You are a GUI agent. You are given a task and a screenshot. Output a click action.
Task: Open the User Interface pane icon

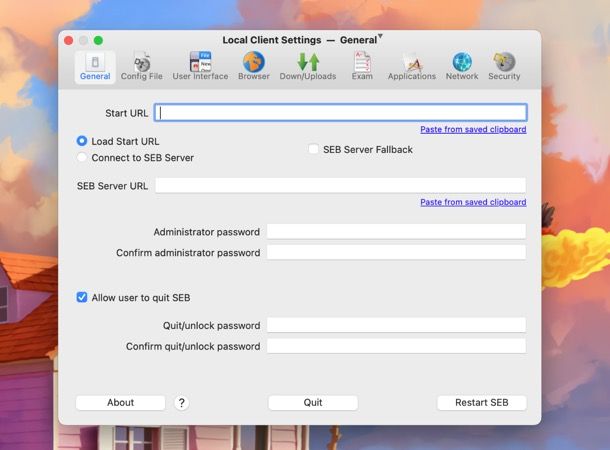[200, 67]
